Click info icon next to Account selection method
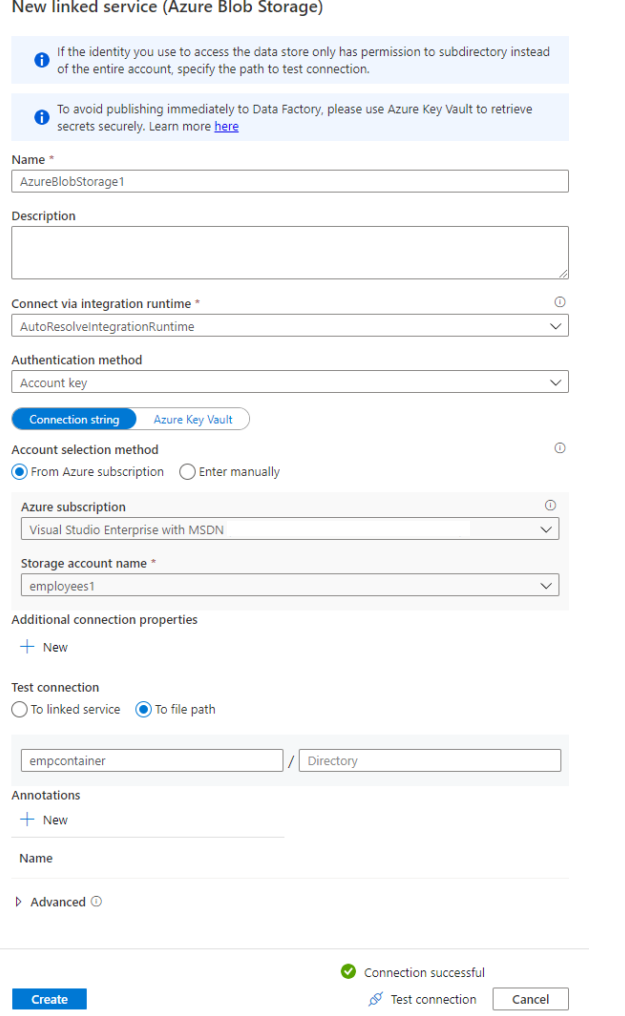 [x=559, y=448]
